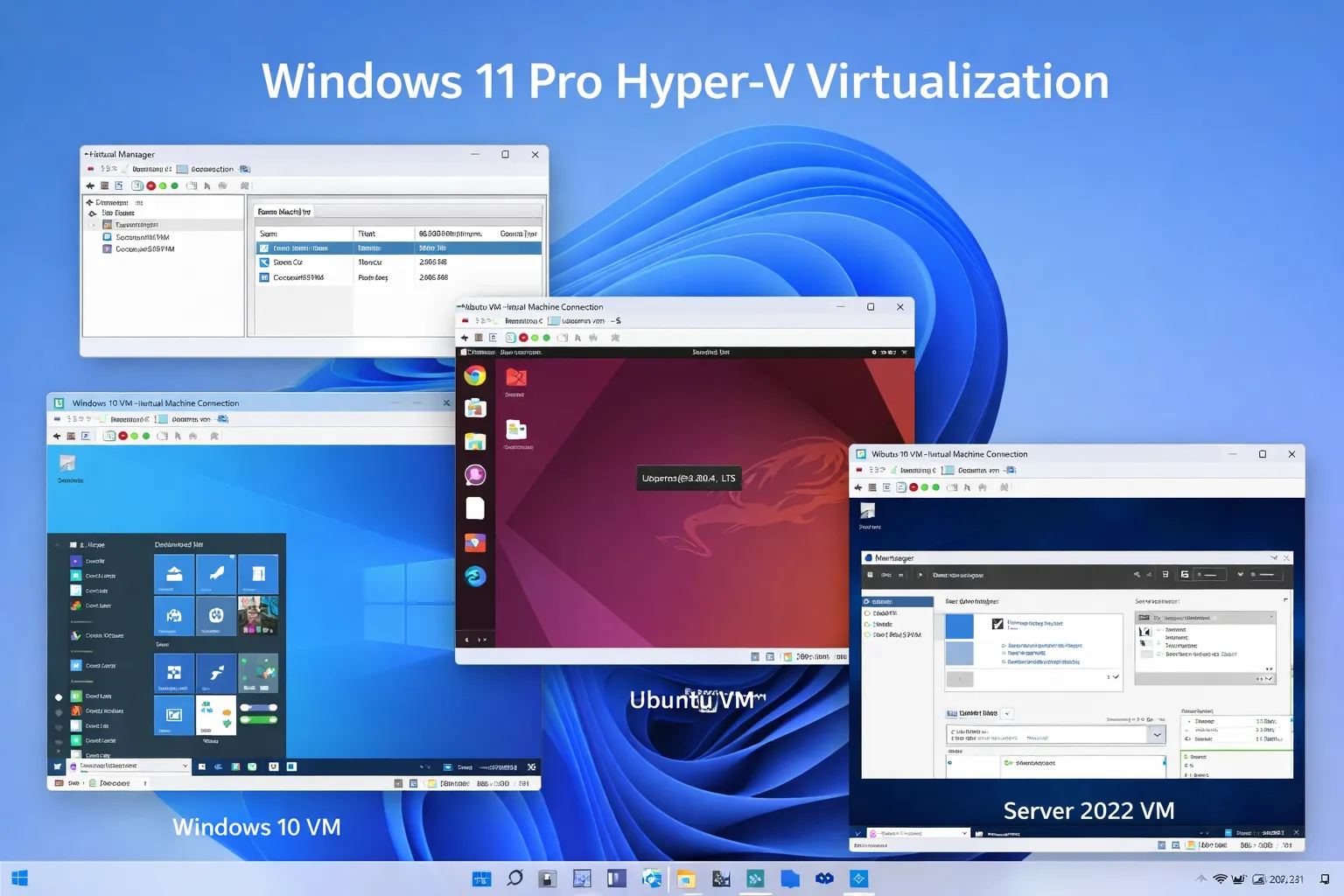1344x896 pixels.
Task: Open Chrome from the Ubuntu dock
Action: pyautogui.click(x=475, y=375)
